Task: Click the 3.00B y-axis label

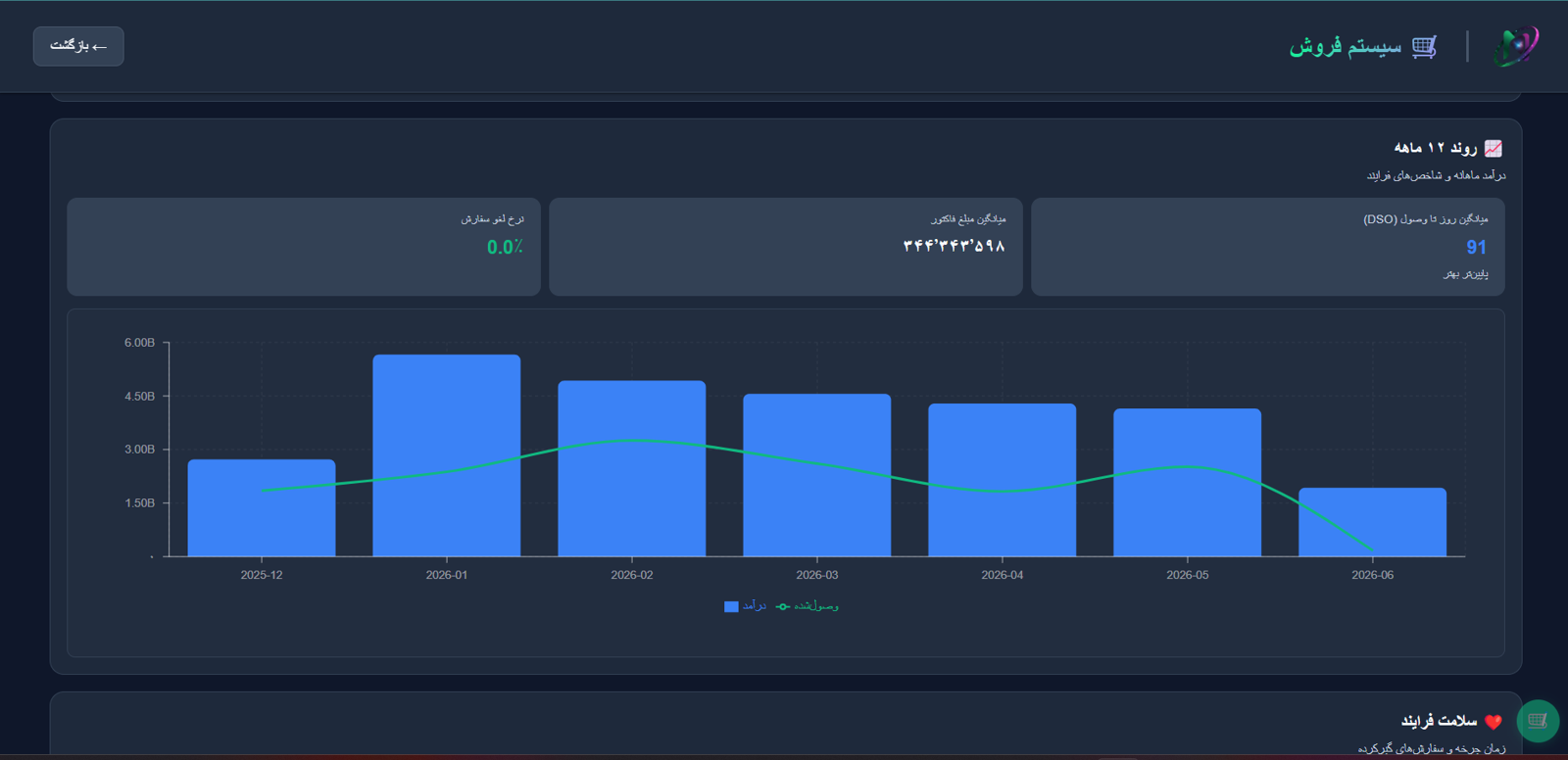Action: (x=139, y=450)
